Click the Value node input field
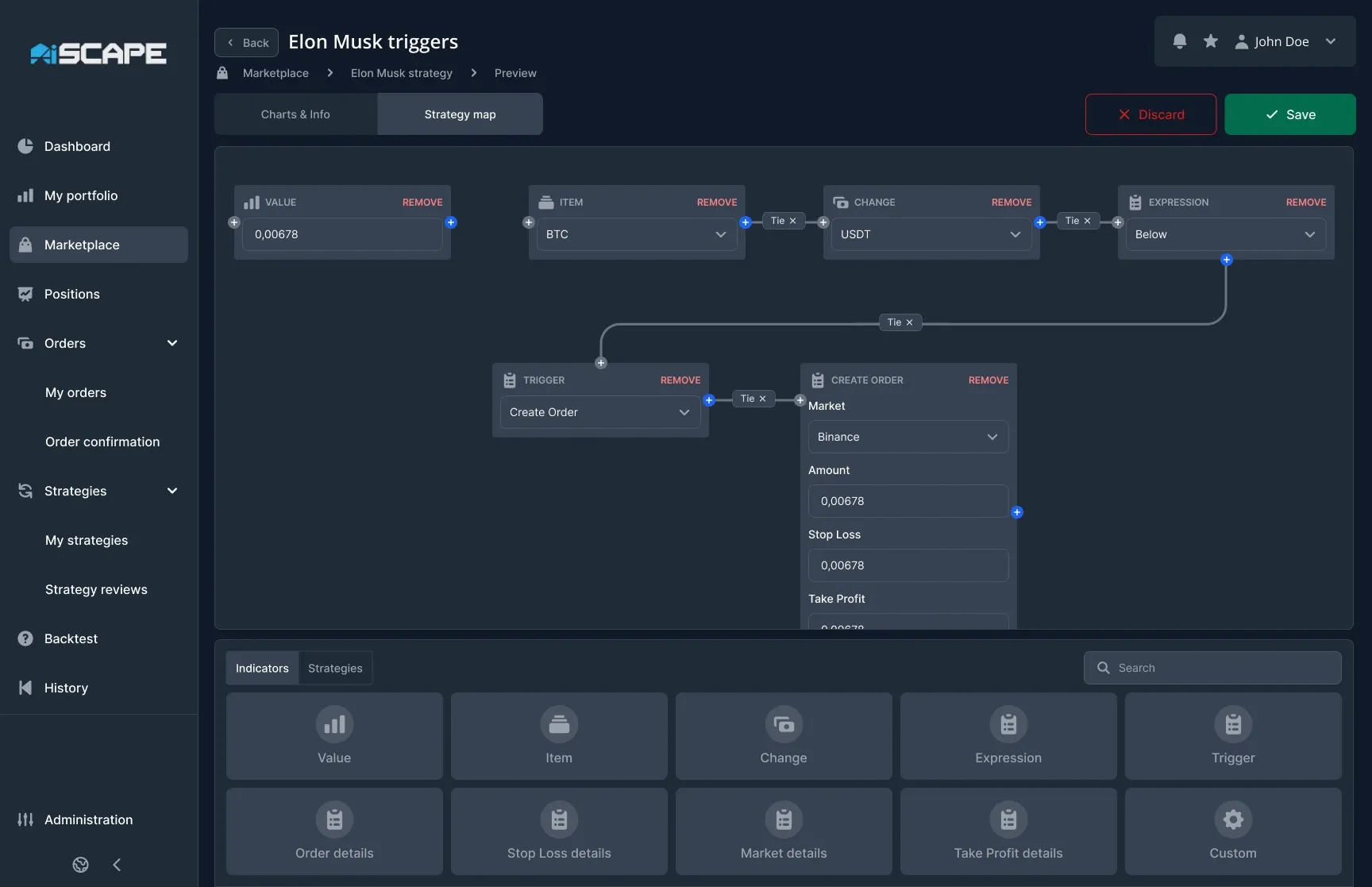Image resolution: width=1372 pixels, height=887 pixels. click(342, 234)
